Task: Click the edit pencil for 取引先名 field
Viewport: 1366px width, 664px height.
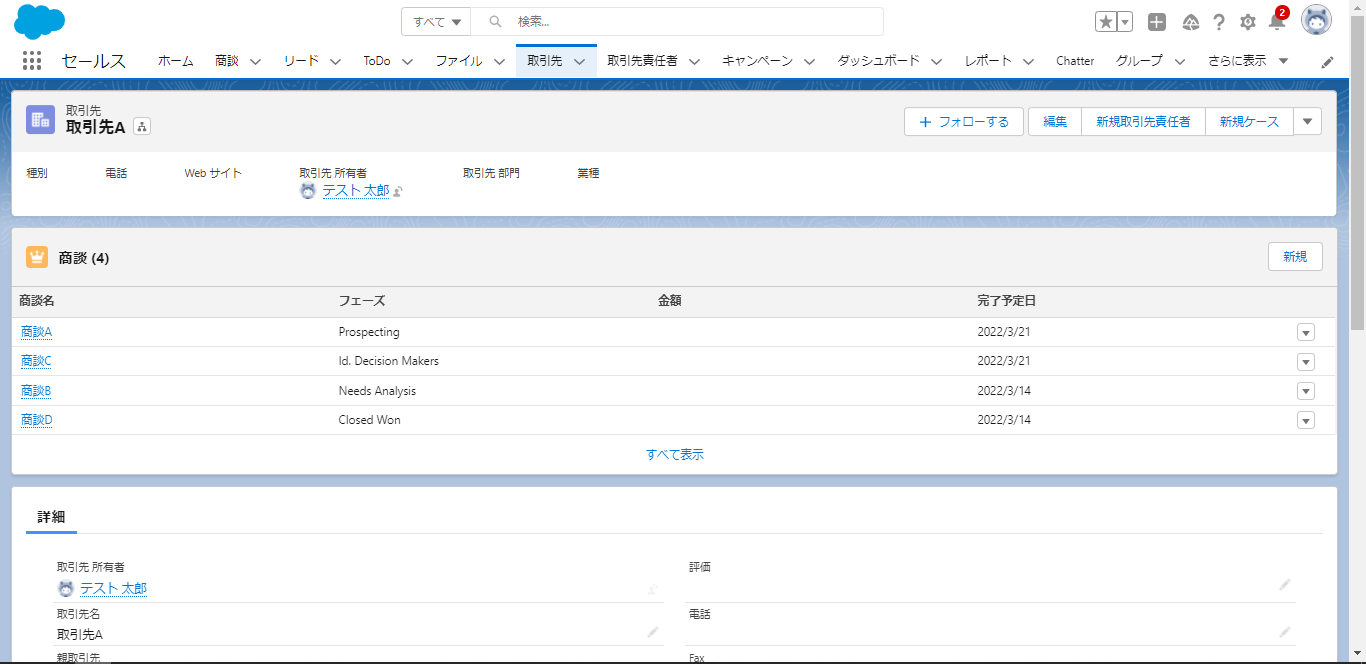Action: point(653,632)
